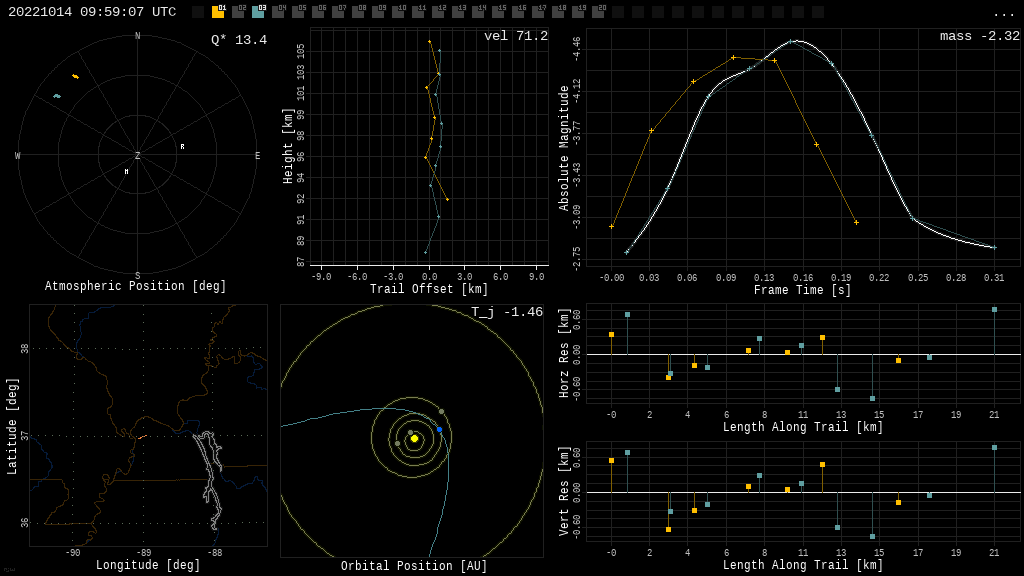Select station 20 box in top strip
Viewport: 1024px width, 576px height.
598,12
